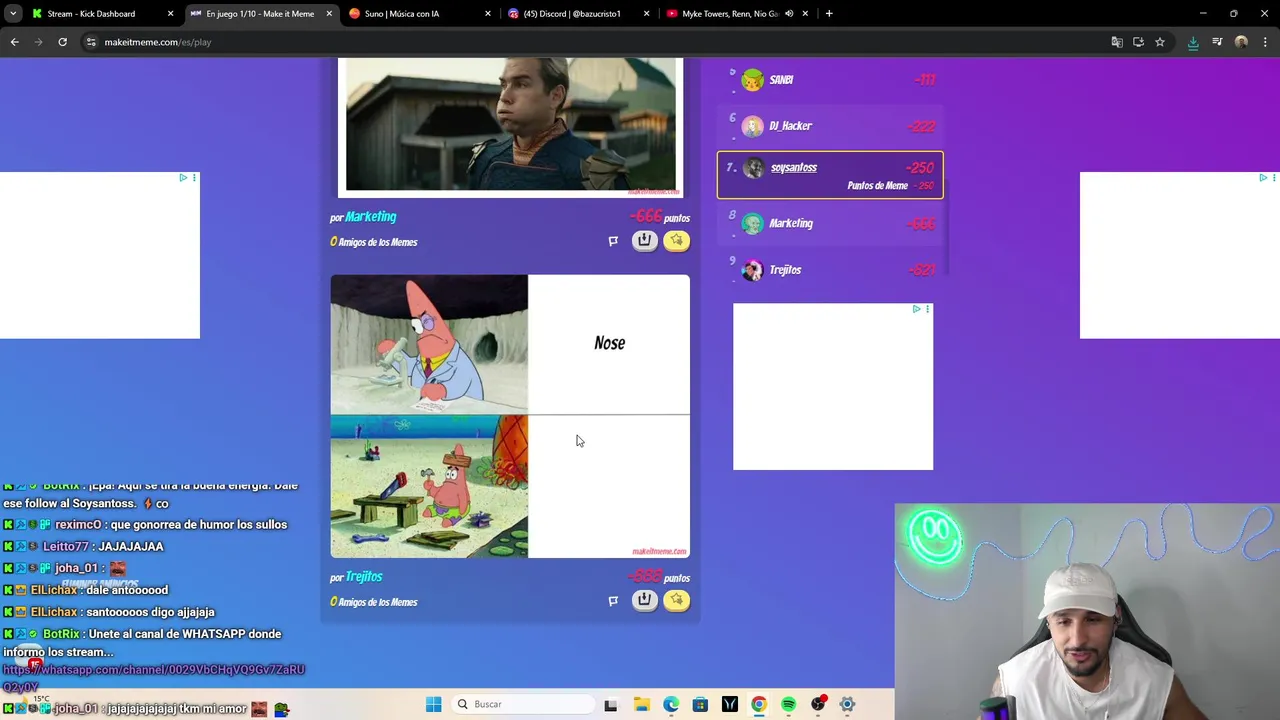Download the meme made by Trejitos

click(x=644, y=600)
